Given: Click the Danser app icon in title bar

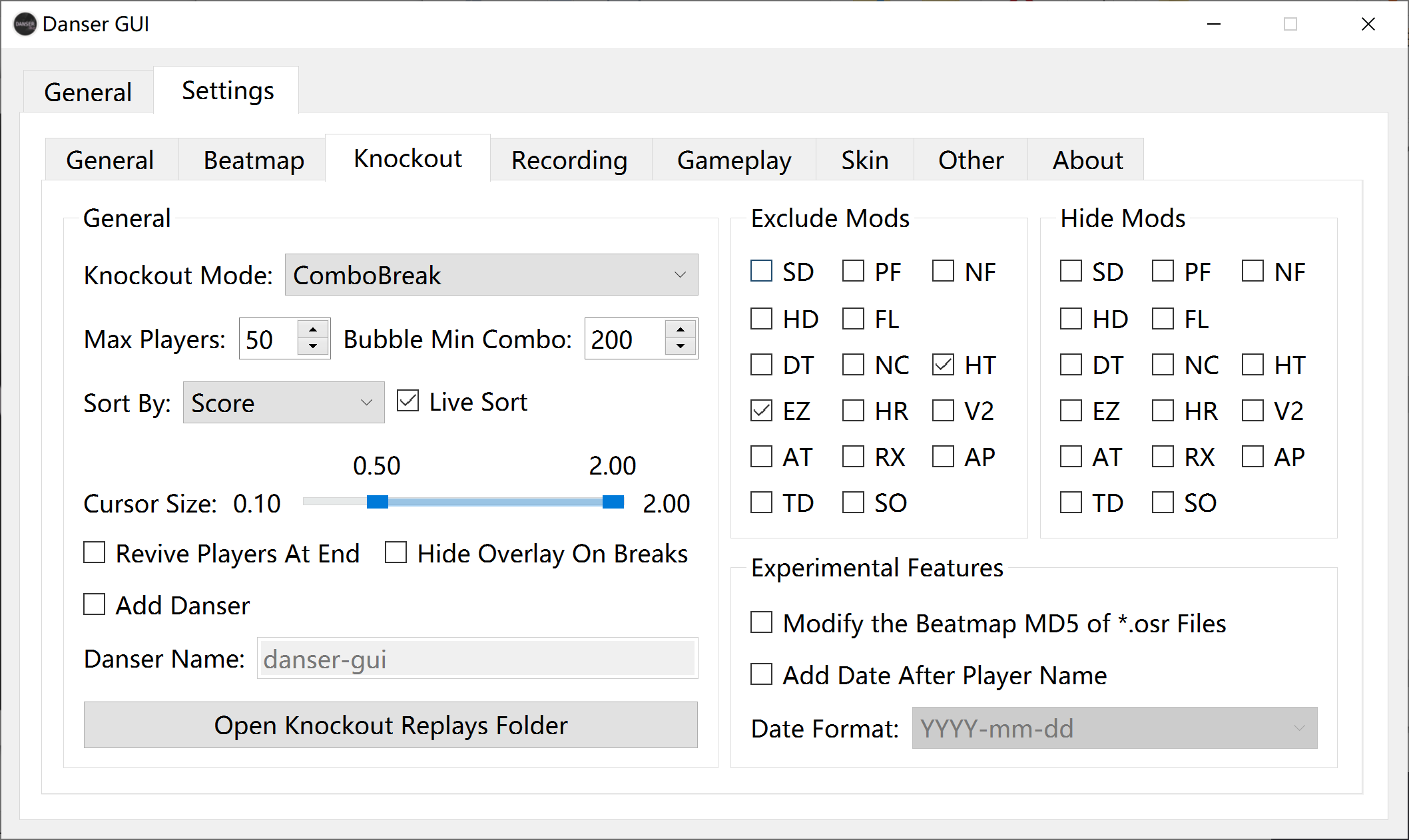Looking at the screenshot, I should click(25, 25).
